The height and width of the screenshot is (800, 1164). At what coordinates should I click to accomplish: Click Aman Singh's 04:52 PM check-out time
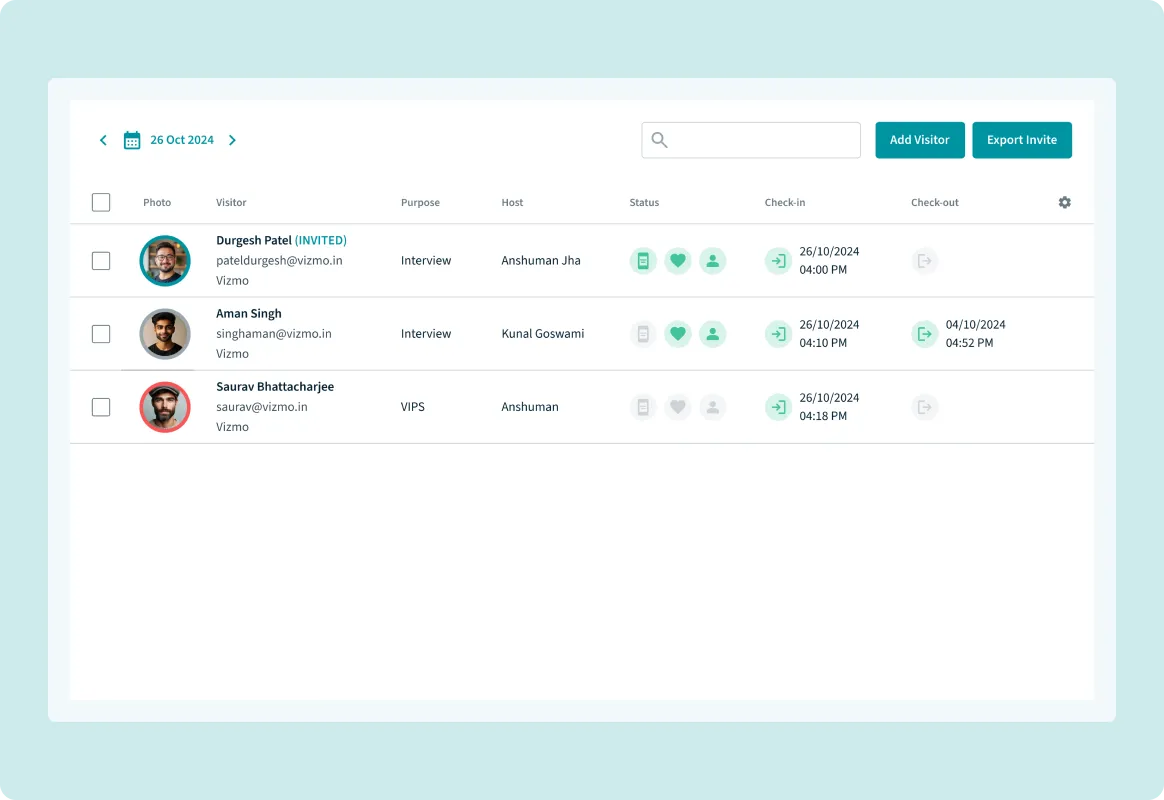[x=970, y=343]
